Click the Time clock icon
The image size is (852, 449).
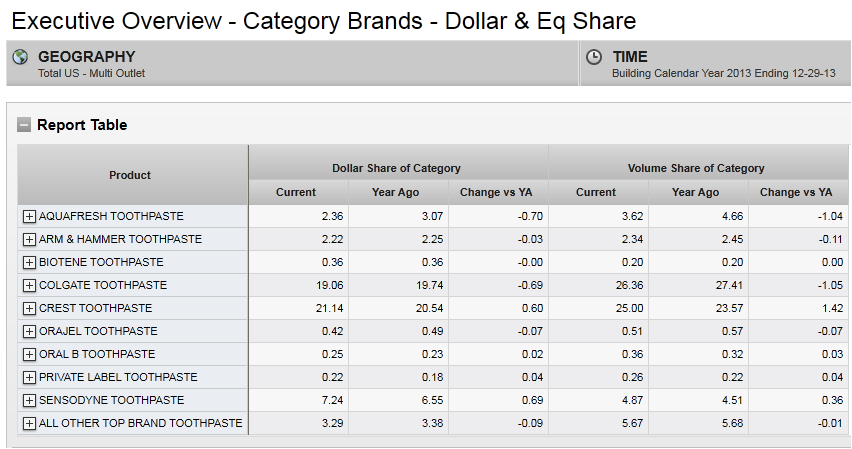pos(594,58)
